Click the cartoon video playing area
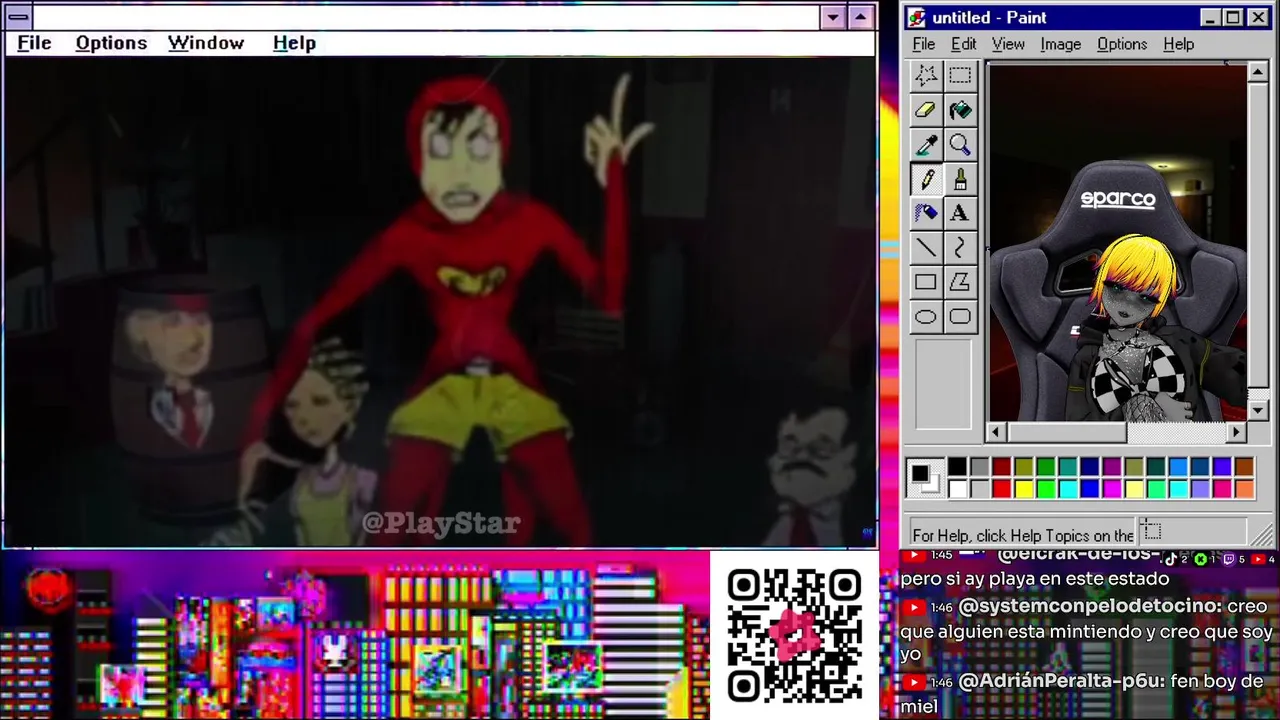The image size is (1280, 720). click(x=440, y=302)
